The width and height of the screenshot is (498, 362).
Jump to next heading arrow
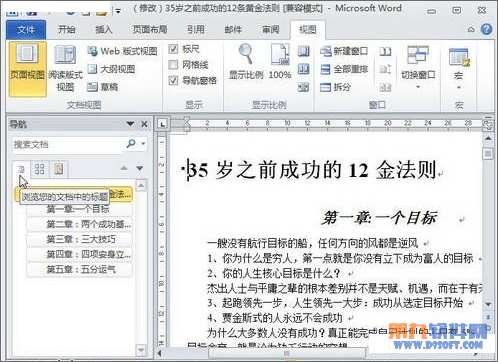pos(140,168)
